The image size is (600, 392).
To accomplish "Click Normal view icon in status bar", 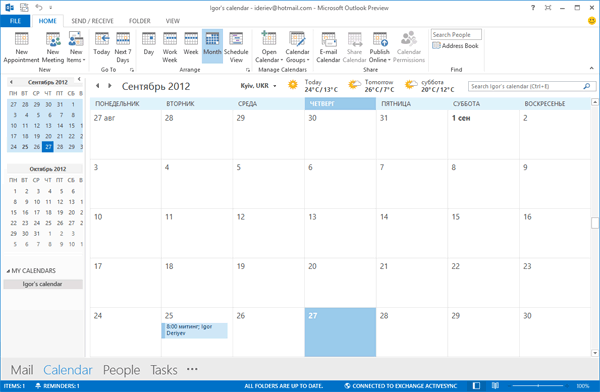I will [476, 386].
